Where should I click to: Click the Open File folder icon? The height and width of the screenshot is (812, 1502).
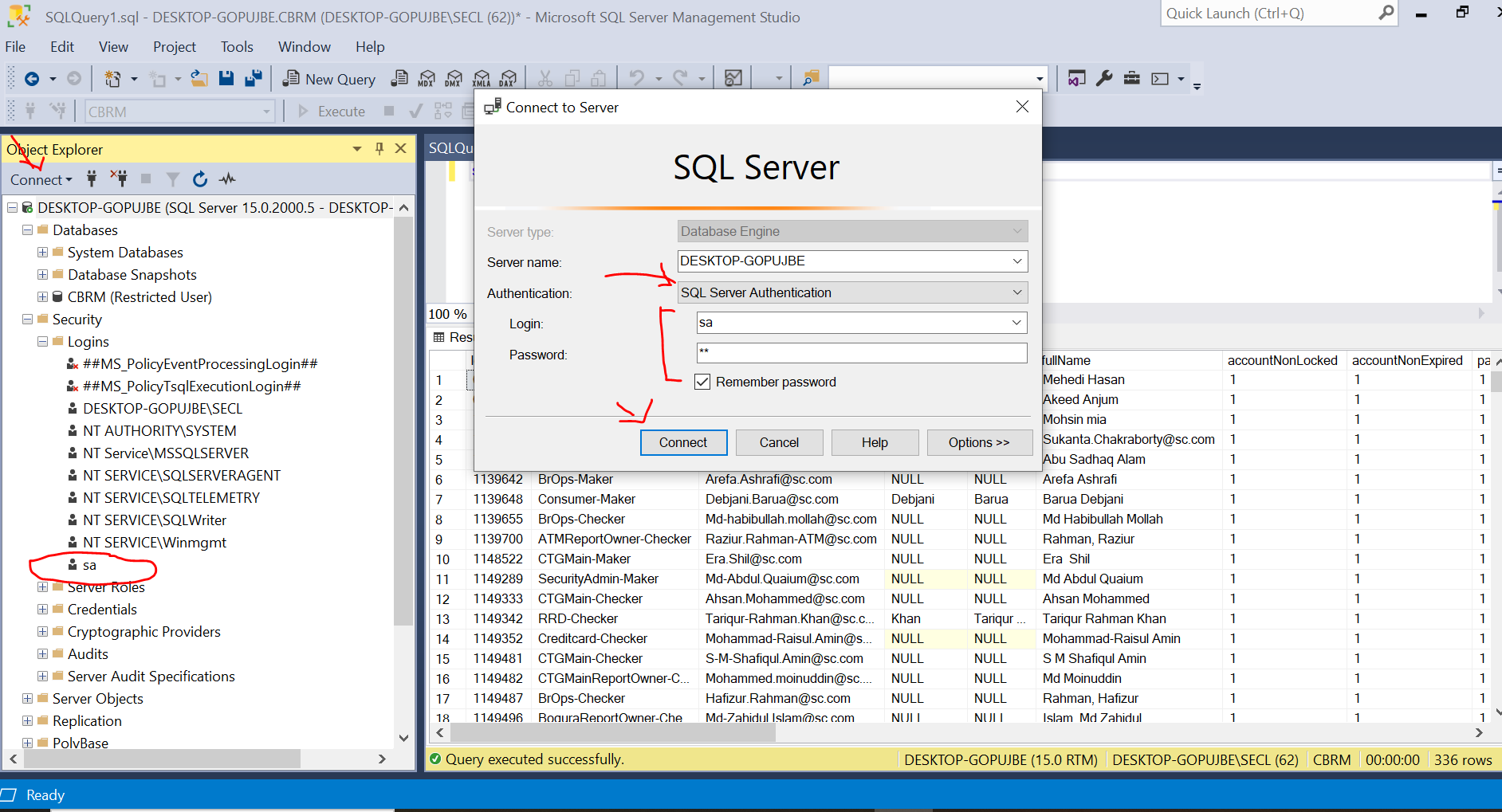tap(199, 78)
